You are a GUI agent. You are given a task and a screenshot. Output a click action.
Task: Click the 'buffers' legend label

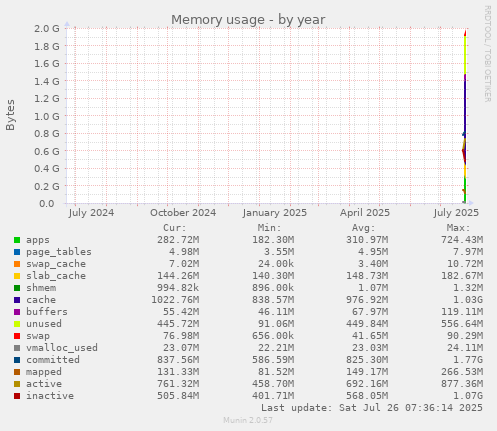(47, 312)
